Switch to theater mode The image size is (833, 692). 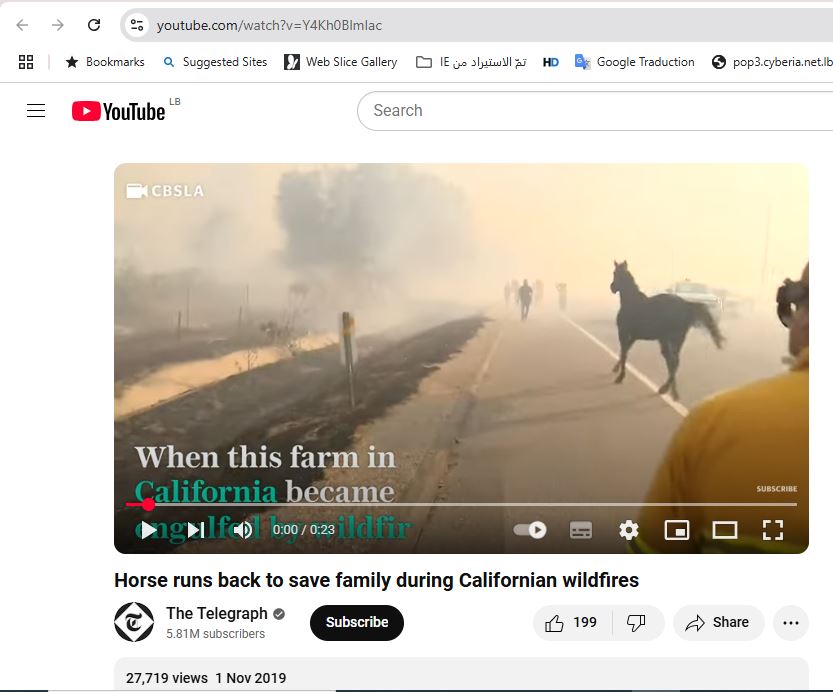725,530
